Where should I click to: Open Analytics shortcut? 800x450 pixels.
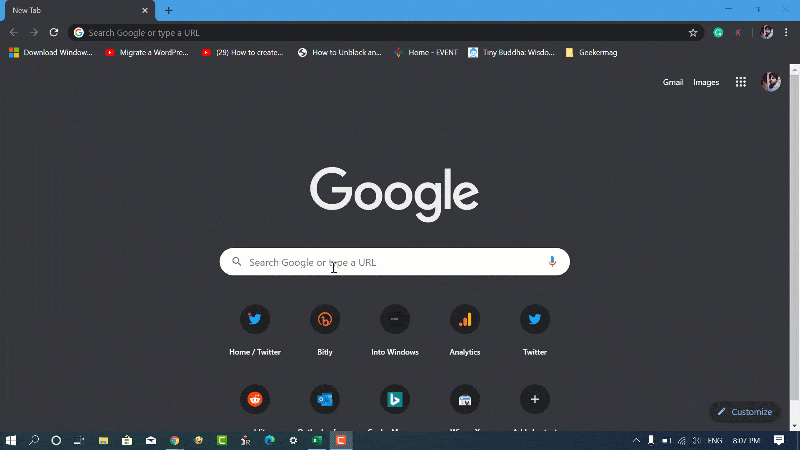pos(465,330)
